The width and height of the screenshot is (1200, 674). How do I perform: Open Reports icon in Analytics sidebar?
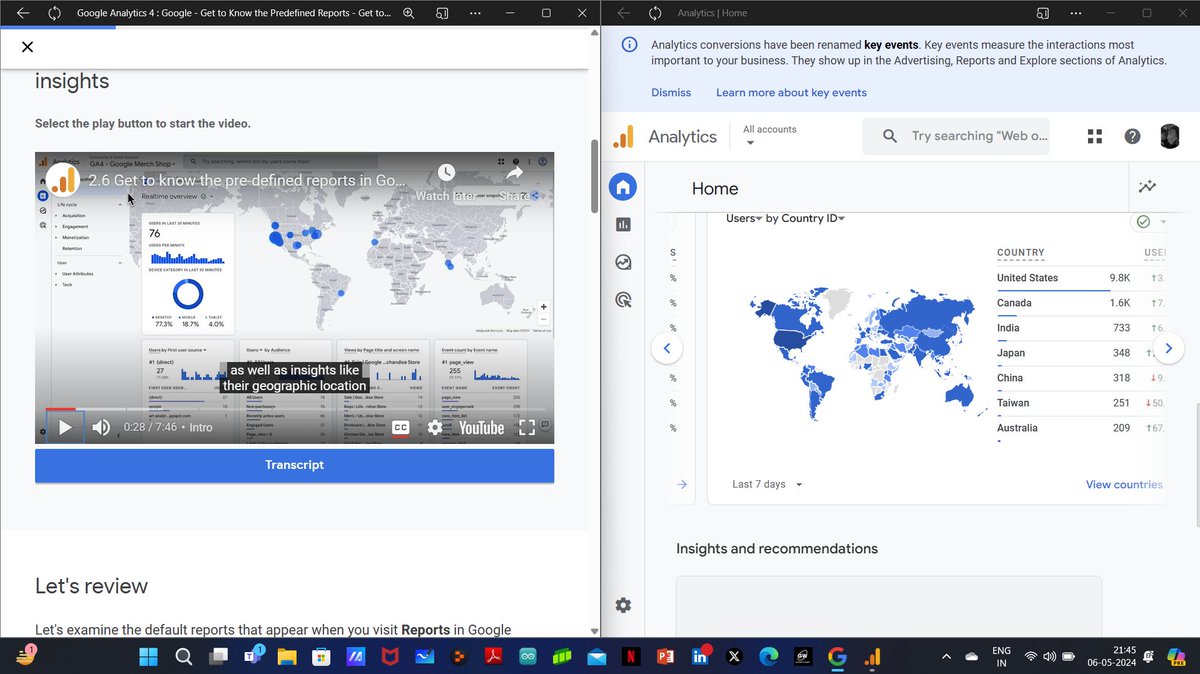(x=623, y=225)
